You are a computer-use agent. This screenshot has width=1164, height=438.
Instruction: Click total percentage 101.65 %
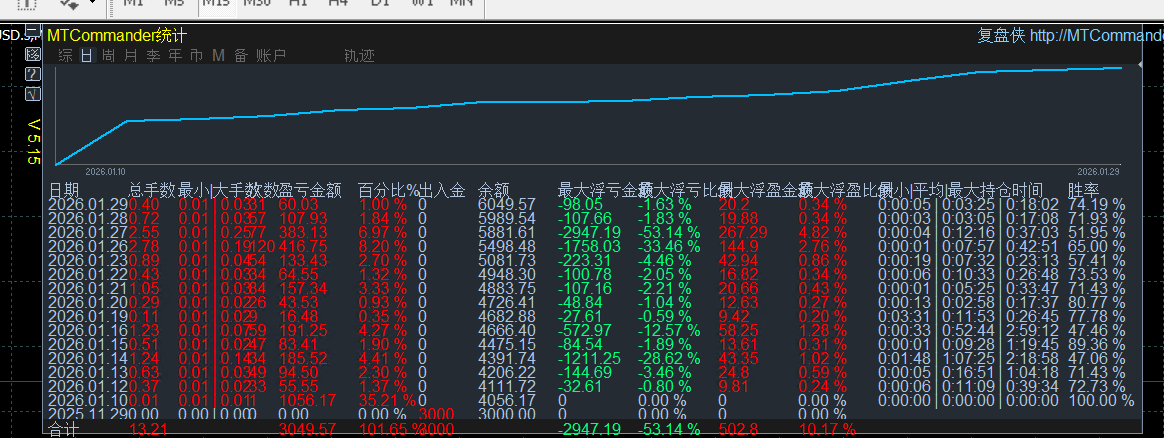coord(390,430)
